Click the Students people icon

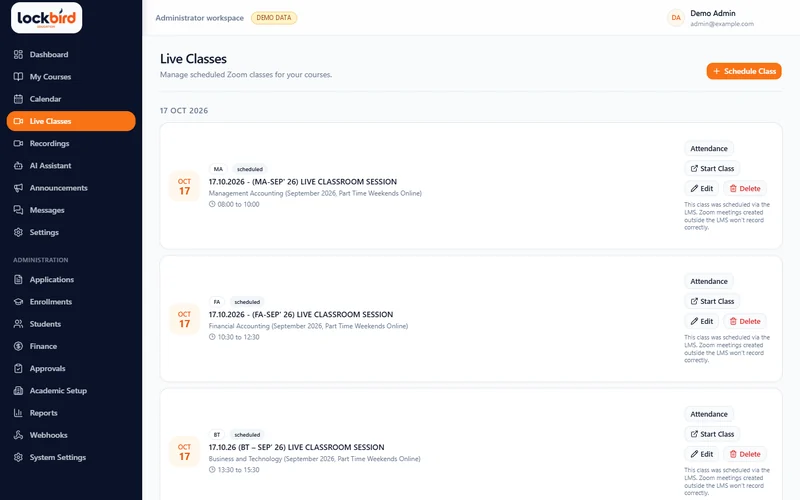tap(18, 324)
